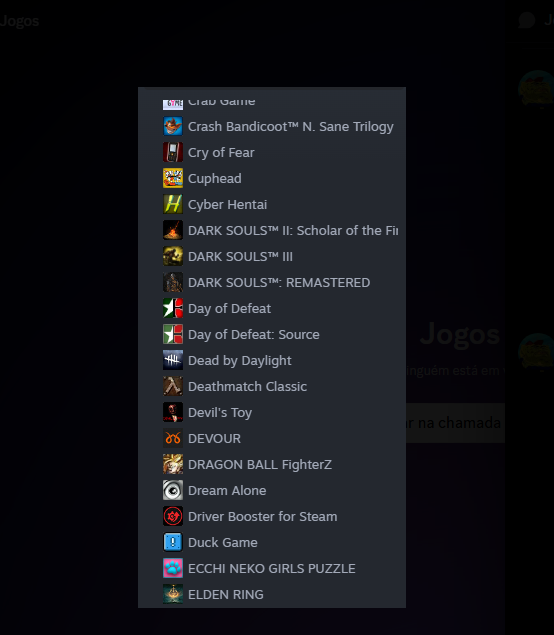The width and height of the screenshot is (554, 635).
Task: Click the Dream Alone eye icon
Action: [173, 490]
